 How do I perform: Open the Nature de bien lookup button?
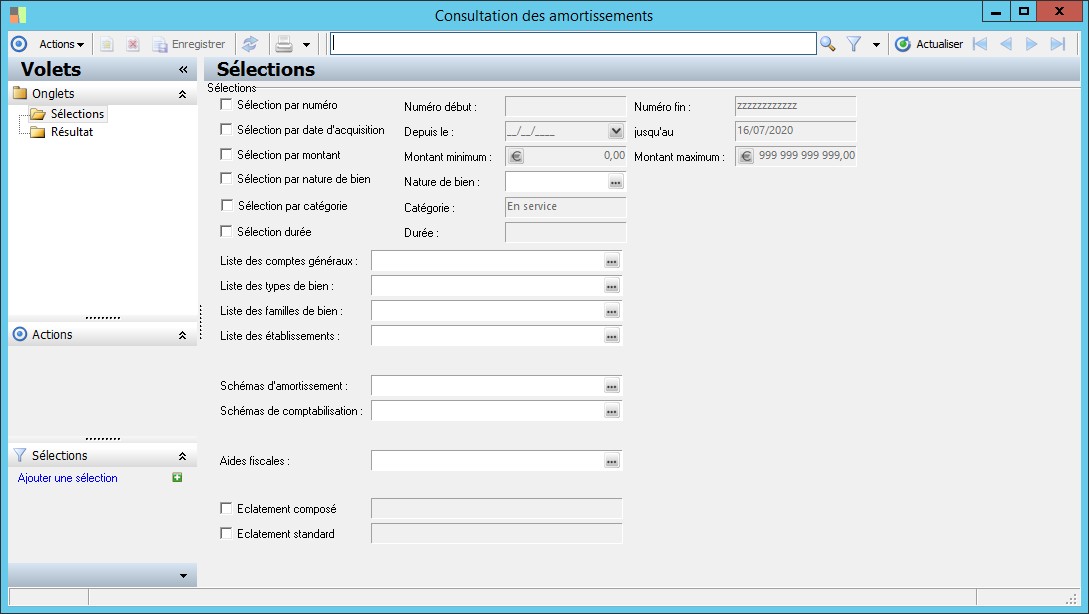click(x=615, y=182)
